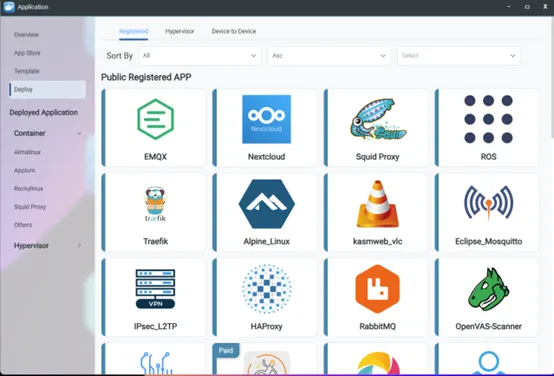Viewport: 554px width, 376px height.
Task: Open the IPsec_L2TP VPN server icon
Action: point(155,289)
